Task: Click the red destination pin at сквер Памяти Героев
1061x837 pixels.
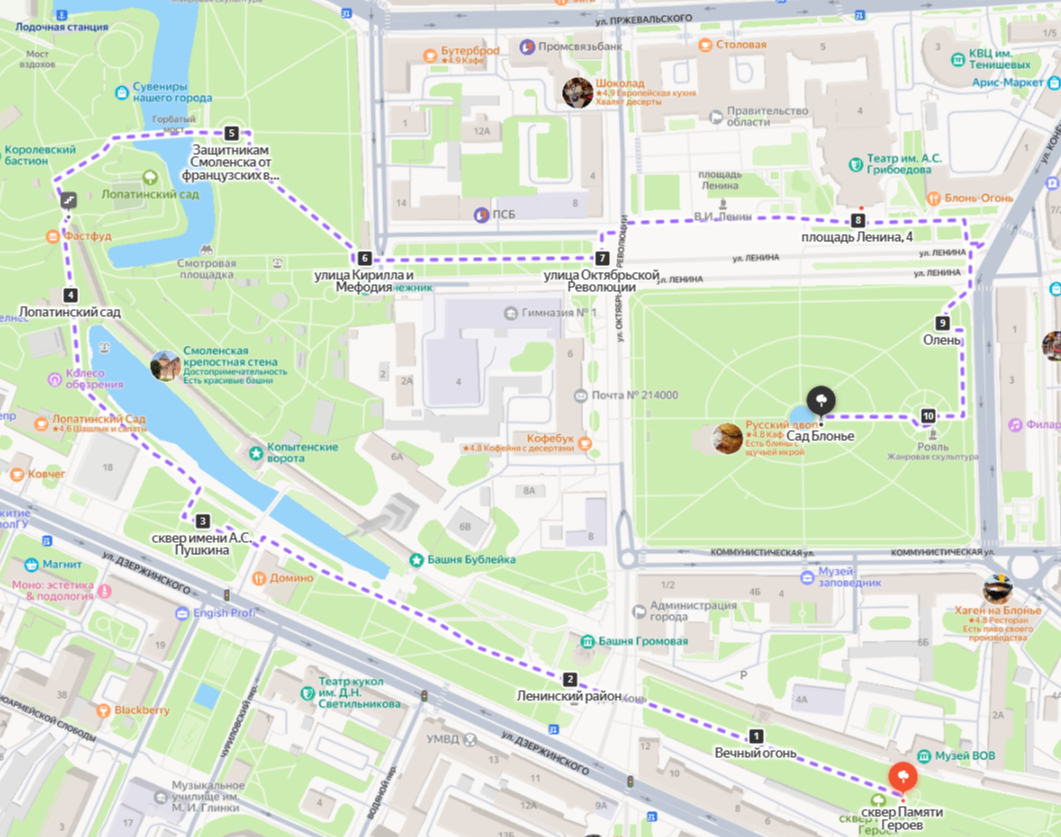Action: coord(903,776)
